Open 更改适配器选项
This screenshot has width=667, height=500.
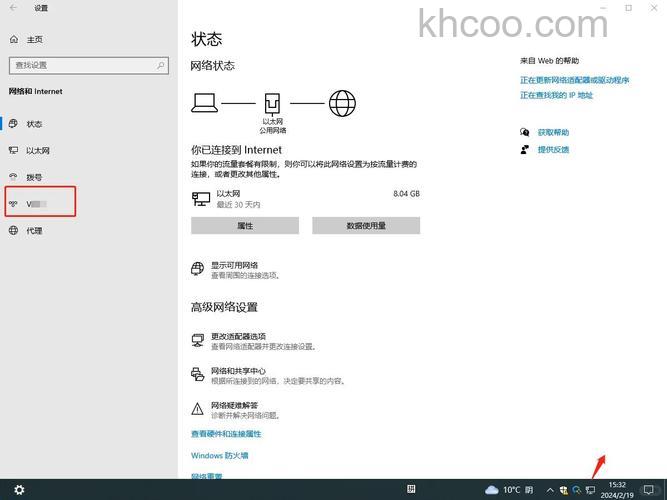[239, 336]
